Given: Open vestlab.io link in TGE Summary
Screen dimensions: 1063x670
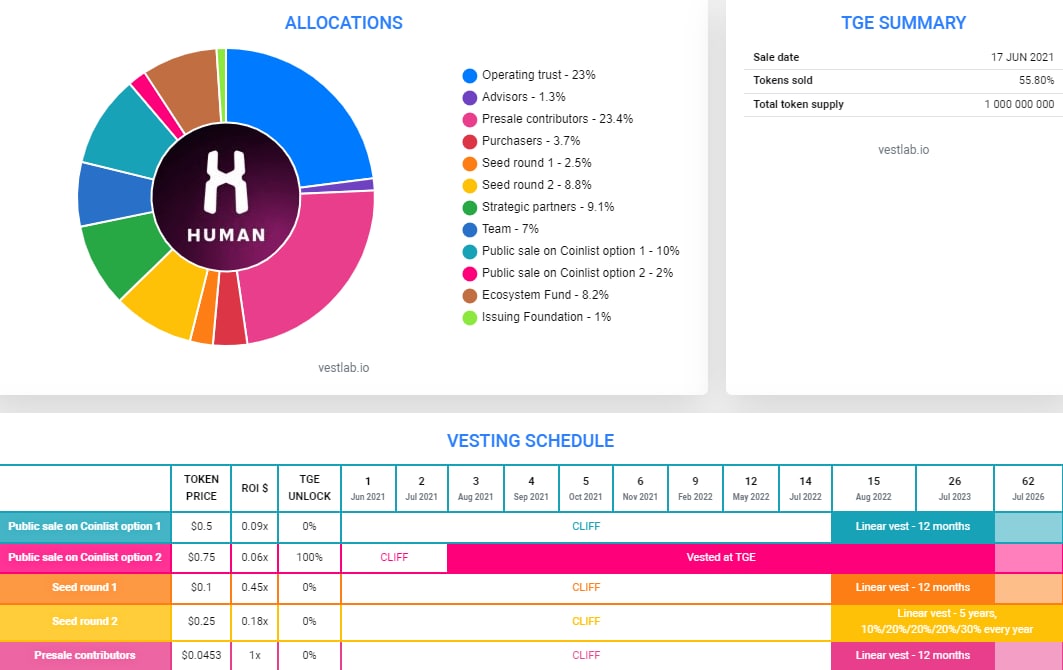Looking at the screenshot, I should coord(903,150).
